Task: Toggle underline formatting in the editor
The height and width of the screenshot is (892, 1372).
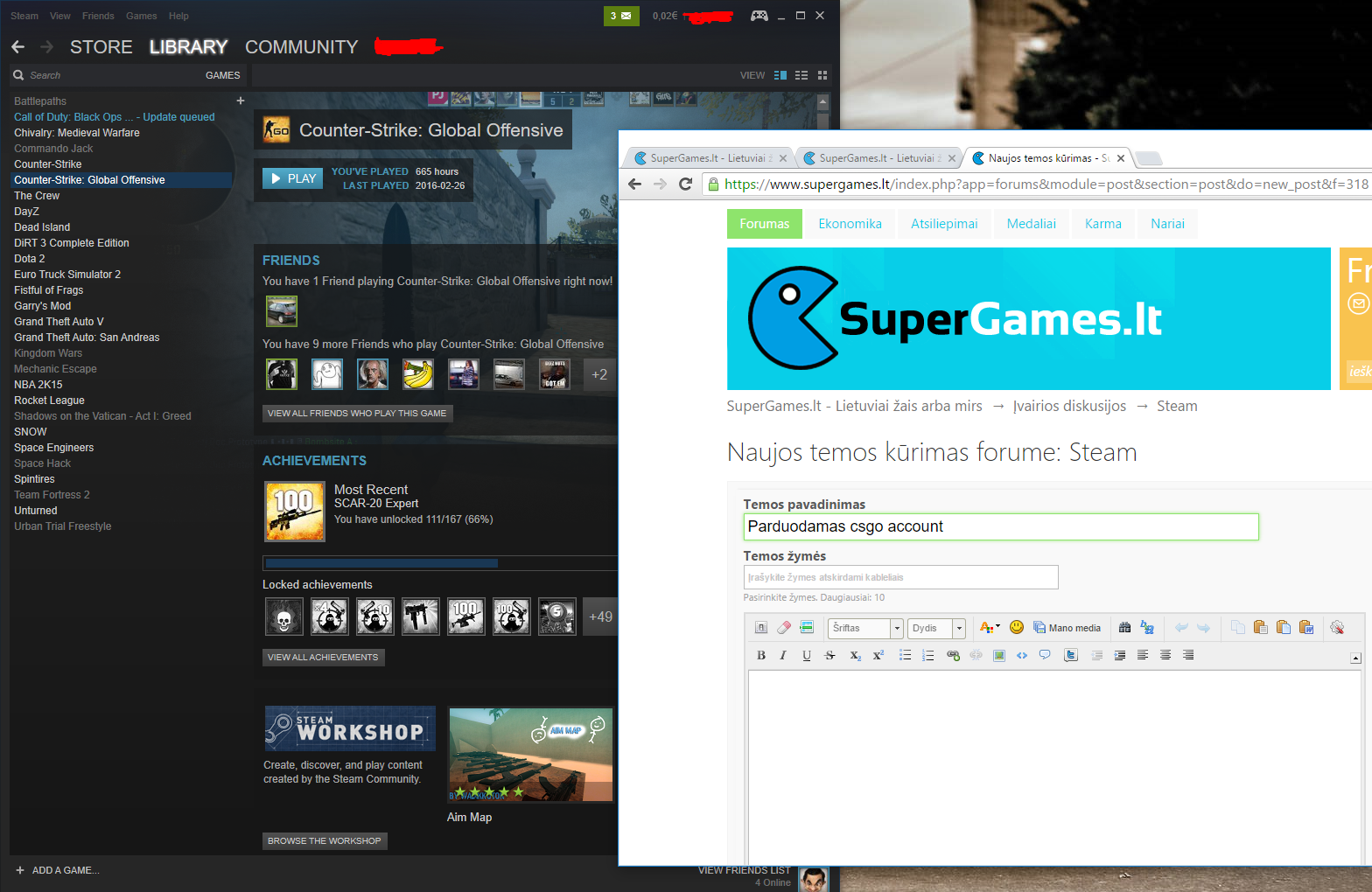Action: coord(807,655)
